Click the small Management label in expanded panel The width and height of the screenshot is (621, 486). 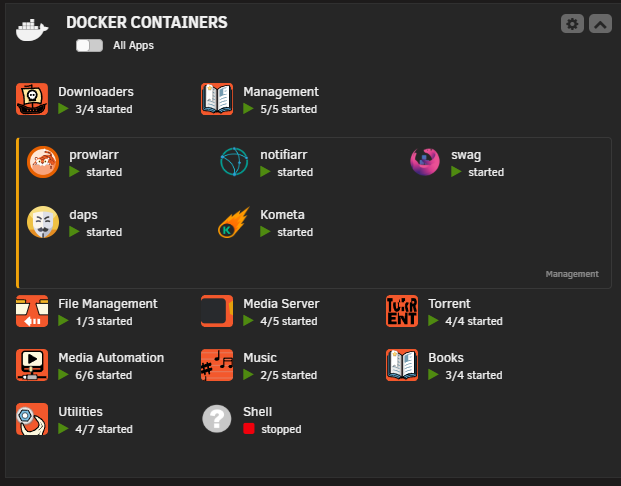[572, 274]
